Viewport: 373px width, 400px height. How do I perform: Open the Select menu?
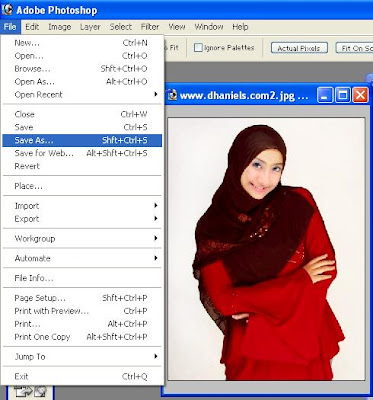[x=121, y=27]
